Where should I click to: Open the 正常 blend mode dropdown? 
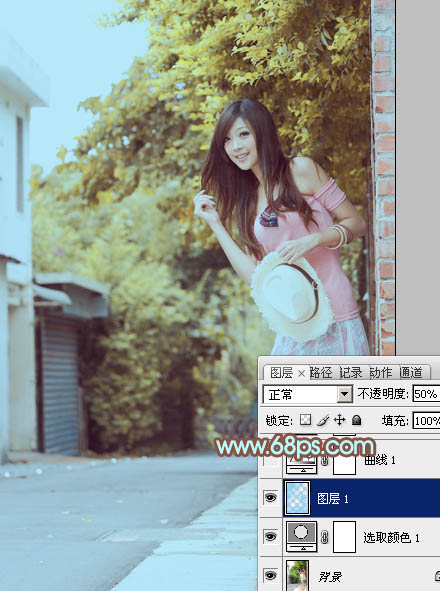(308, 395)
